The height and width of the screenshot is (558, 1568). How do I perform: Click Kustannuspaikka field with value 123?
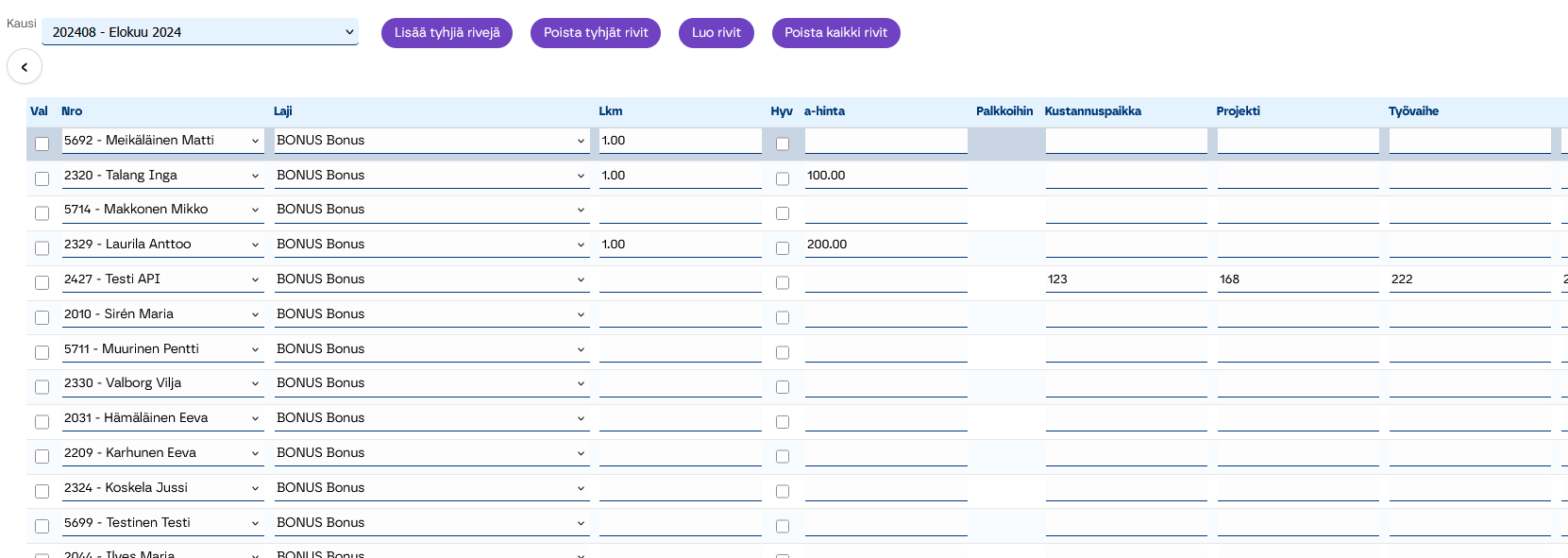(1125, 279)
